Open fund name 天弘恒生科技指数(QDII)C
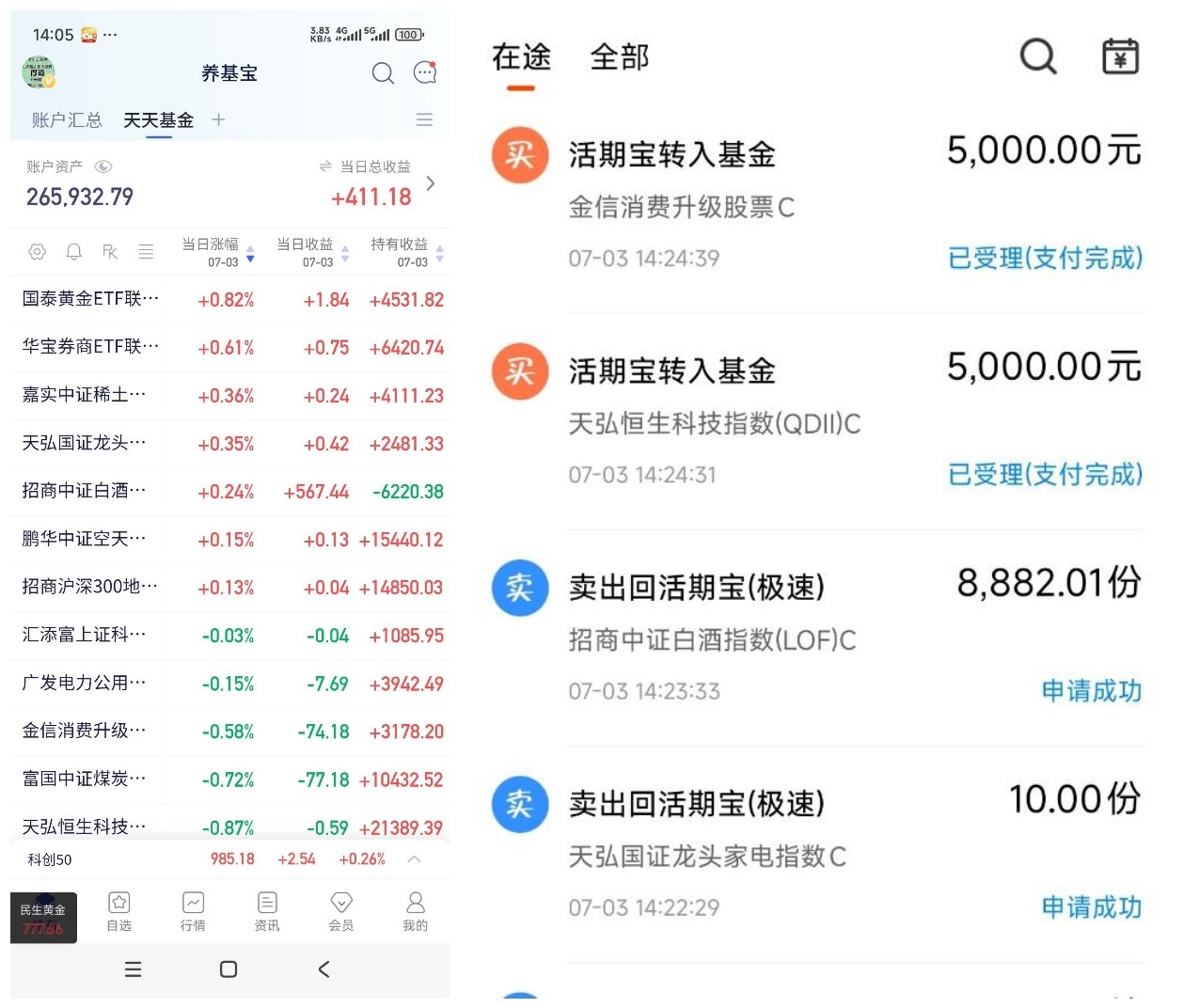Viewport: 1183px width, 1008px height. point(715,423)
